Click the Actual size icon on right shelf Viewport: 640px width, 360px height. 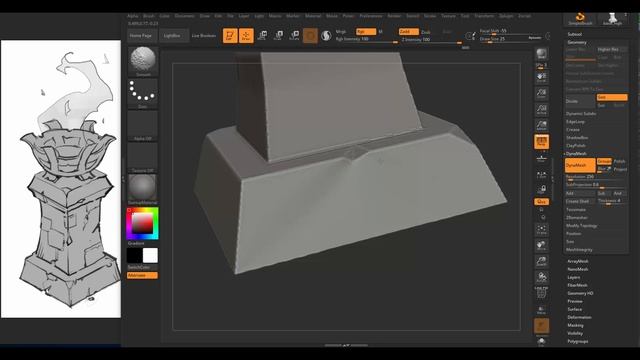pyautogui.click(x=542, y=109)
